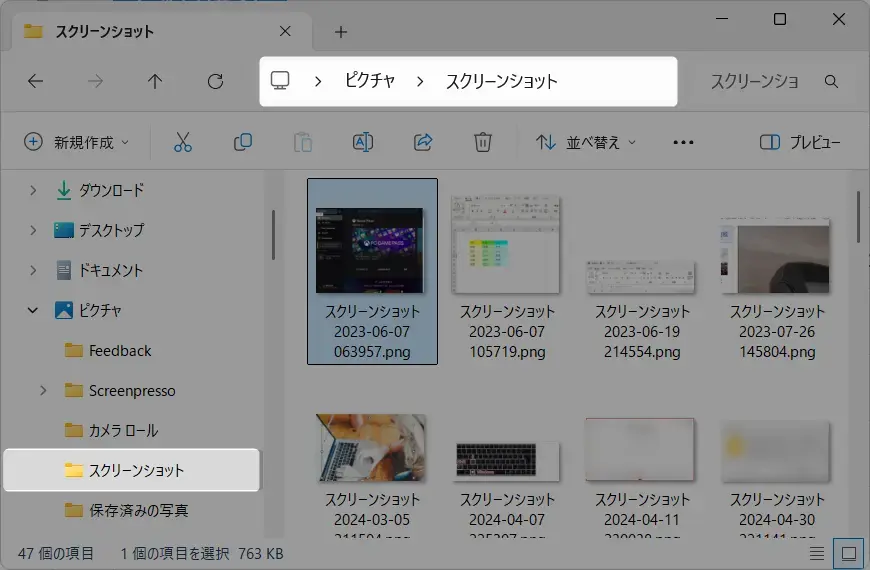Collapse the ピクチャ tree node

(x=33, y=310)
